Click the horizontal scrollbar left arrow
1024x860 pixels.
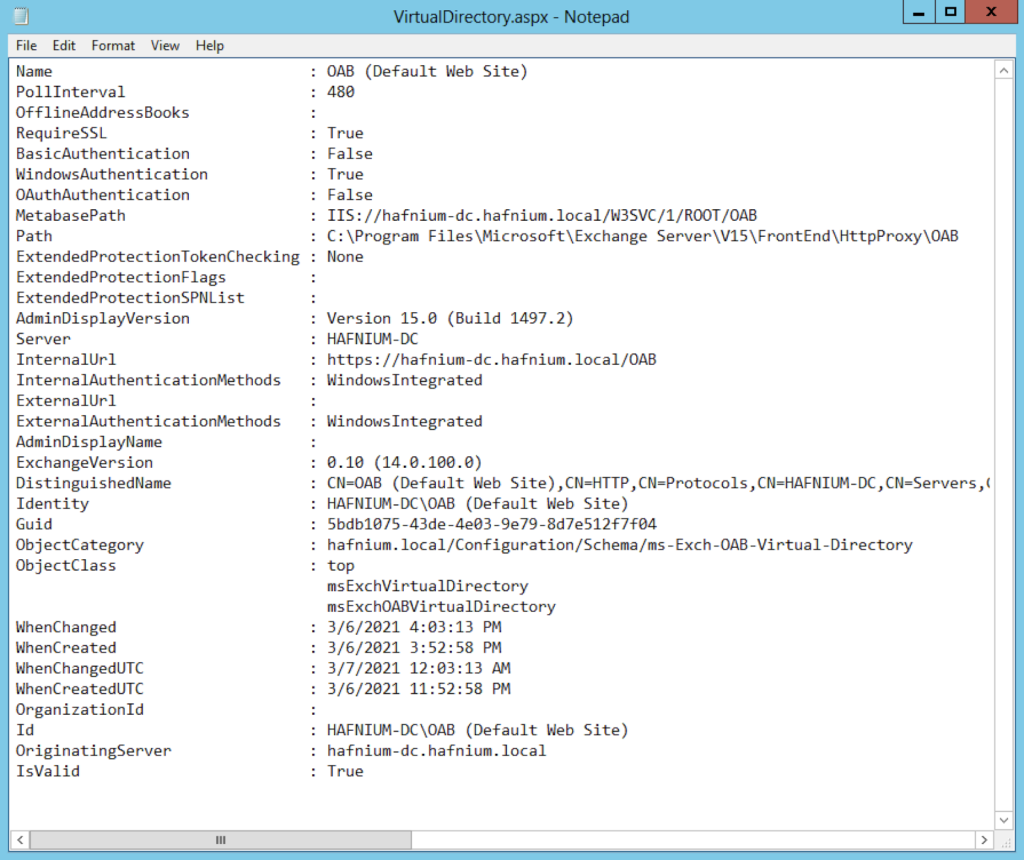click(20, 840)
